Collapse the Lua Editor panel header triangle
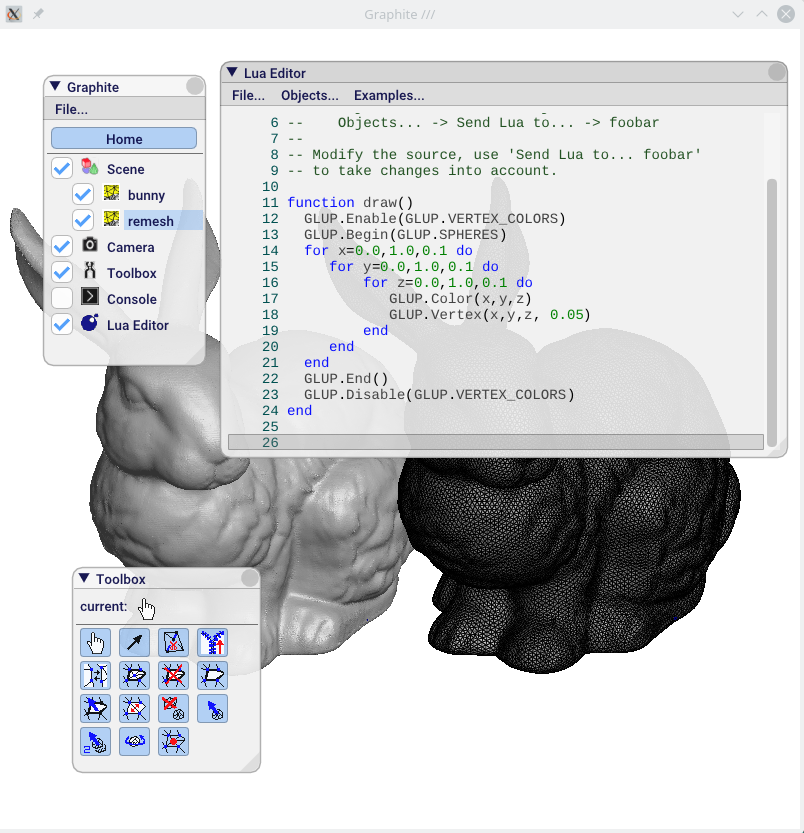 (232, 72)
